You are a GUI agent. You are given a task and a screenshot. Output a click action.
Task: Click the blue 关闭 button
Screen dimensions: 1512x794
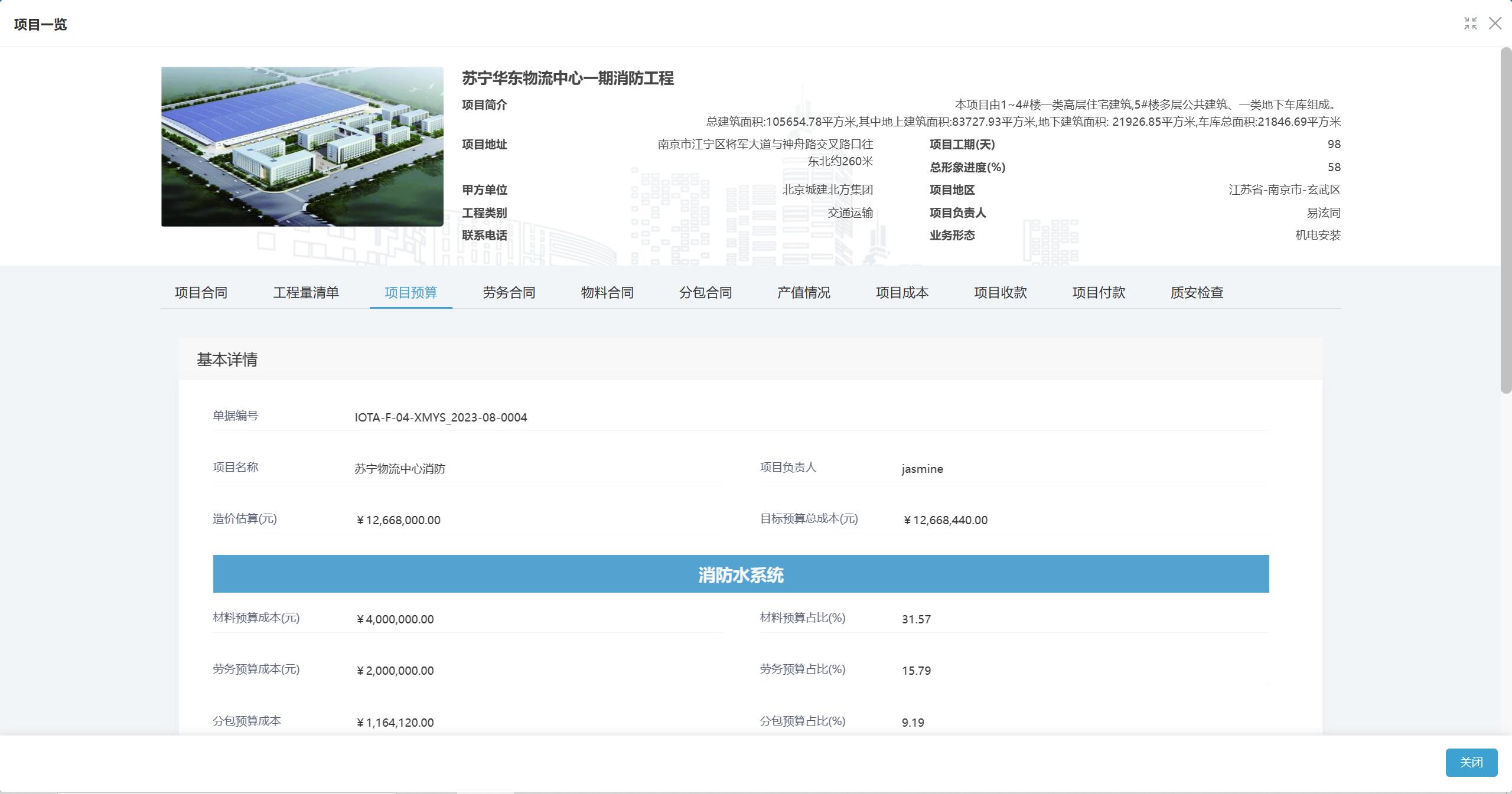coord(1471,762)
